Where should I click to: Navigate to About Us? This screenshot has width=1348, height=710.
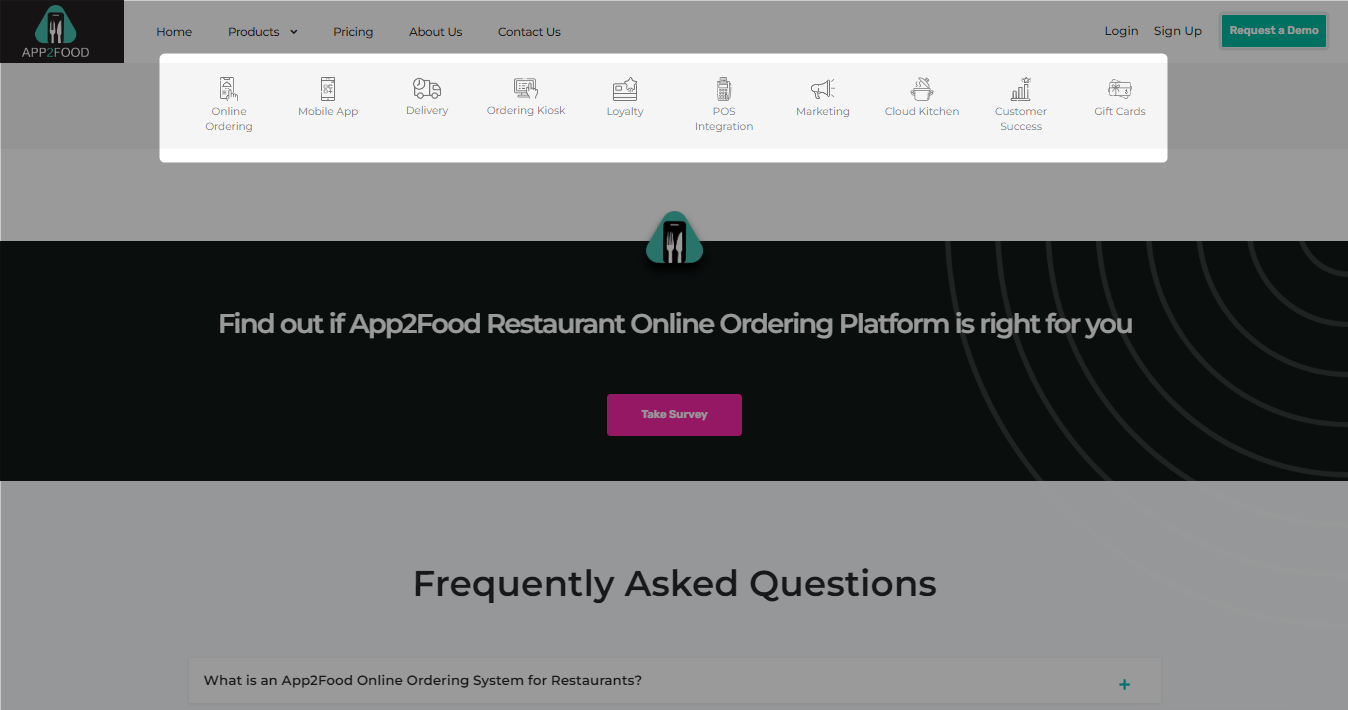coord(435,32)
